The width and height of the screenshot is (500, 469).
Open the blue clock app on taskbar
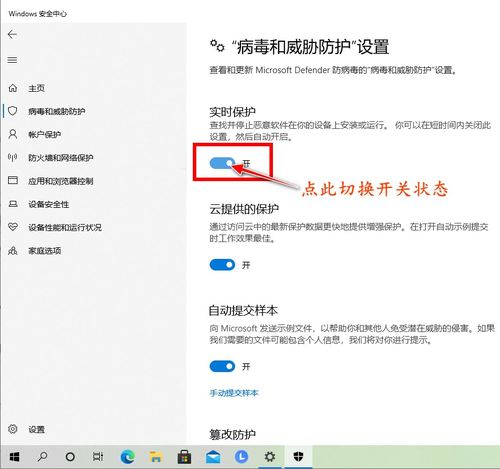click(x=241, y=457)
